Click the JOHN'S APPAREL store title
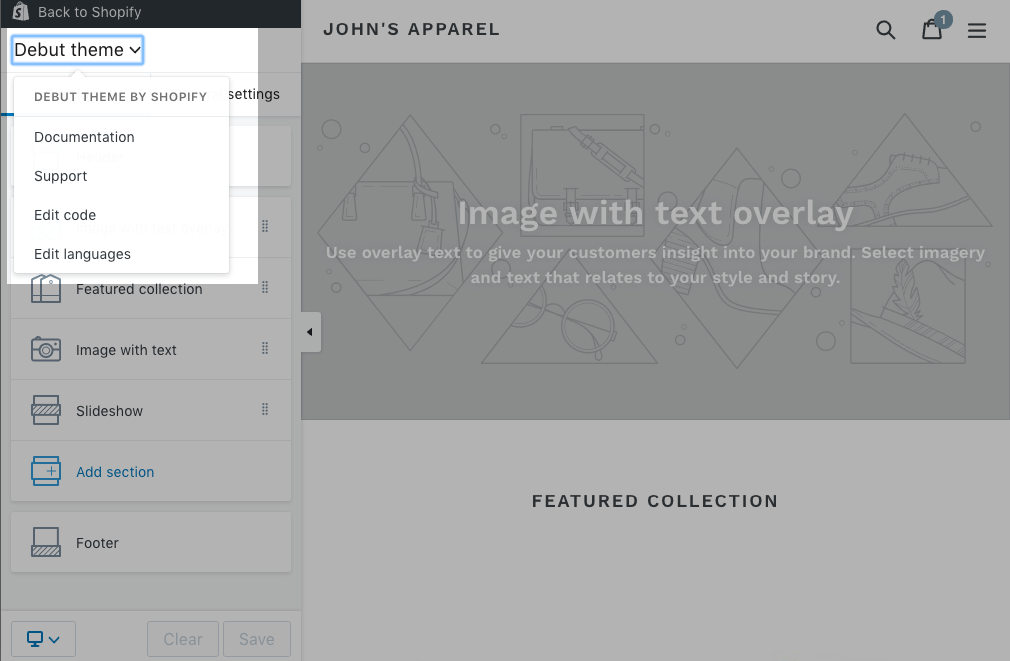The width and height of the screenshot is (1010, 661). tap(412, 30)
